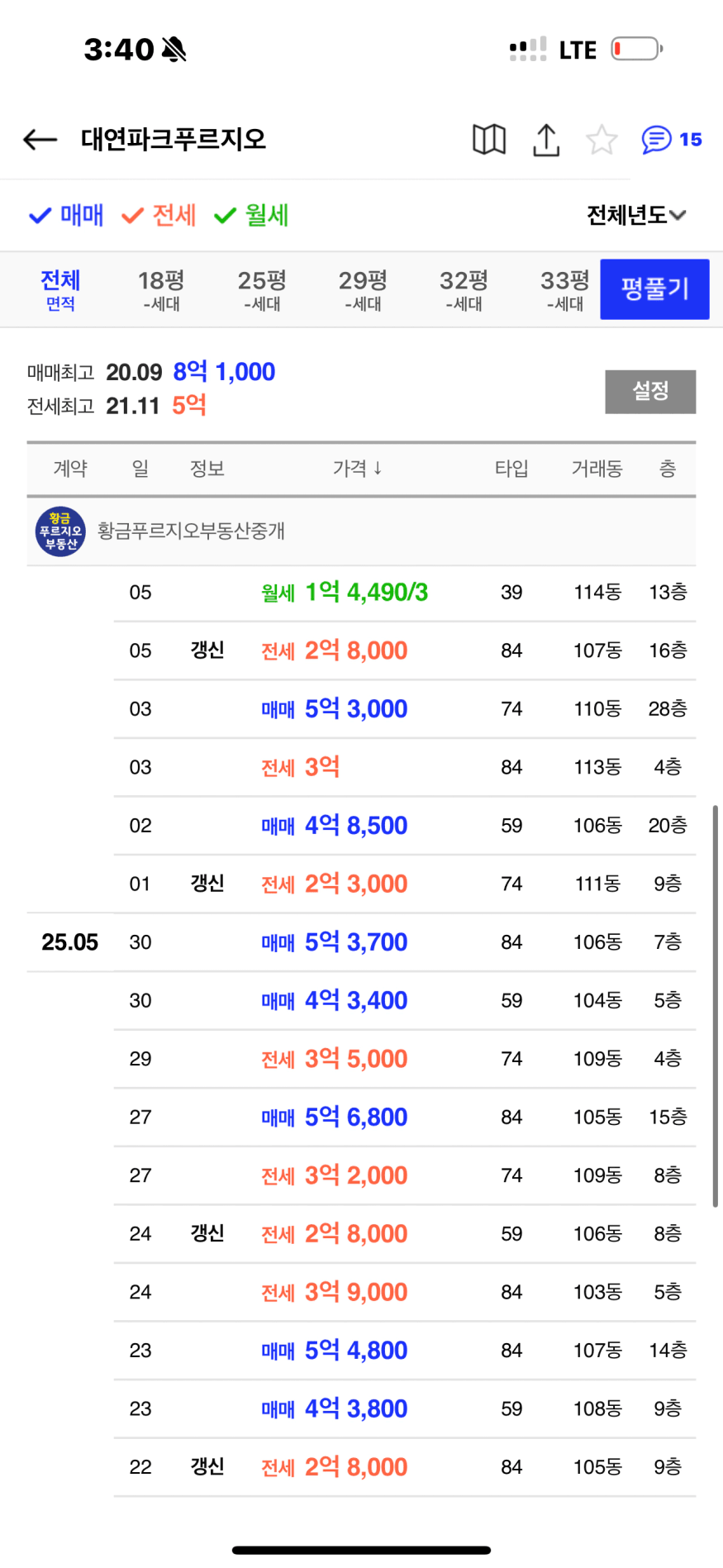
Task: Open the 매매 5억 3,000 listing
Action: [356, 709]
